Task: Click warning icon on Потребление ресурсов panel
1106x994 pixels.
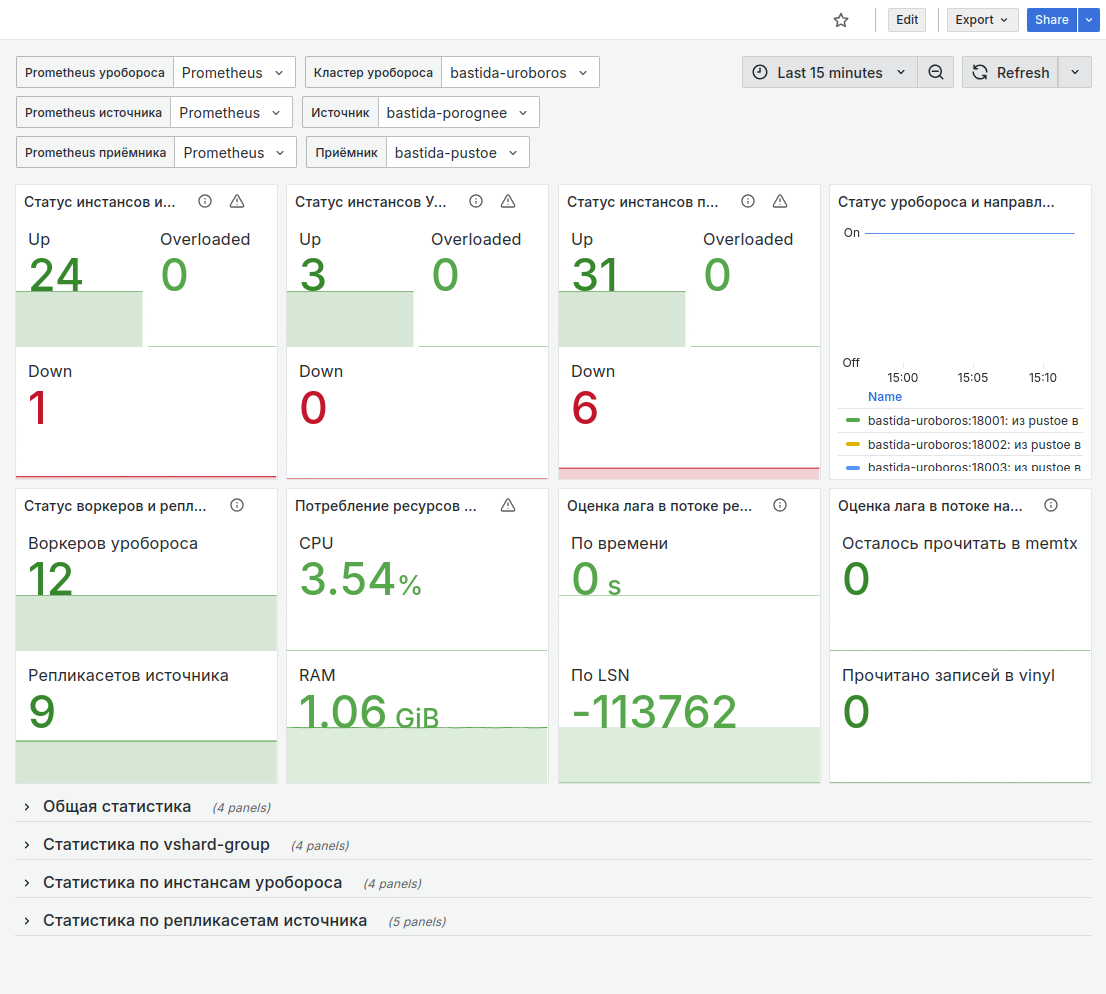Action: click(x=508, y=505)
